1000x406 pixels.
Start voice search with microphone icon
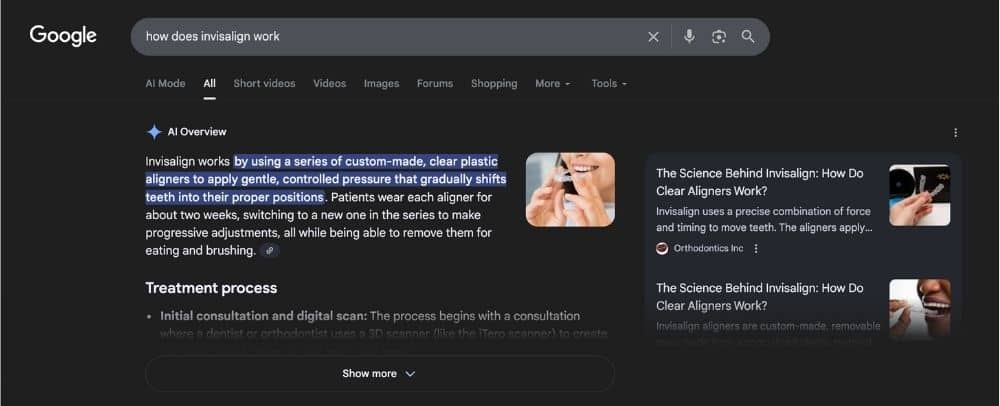(689, 36)
